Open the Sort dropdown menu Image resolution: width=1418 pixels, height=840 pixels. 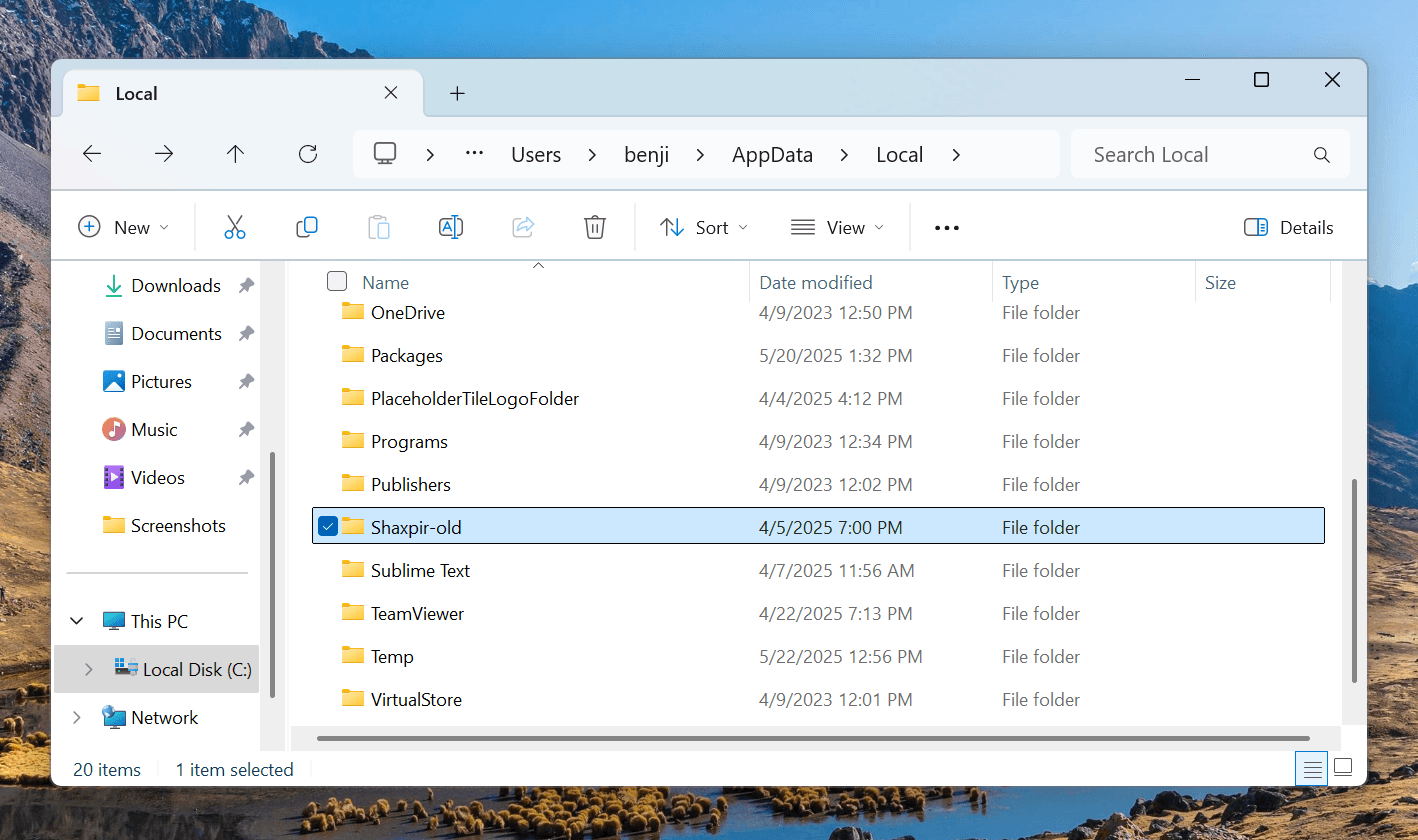704,227
